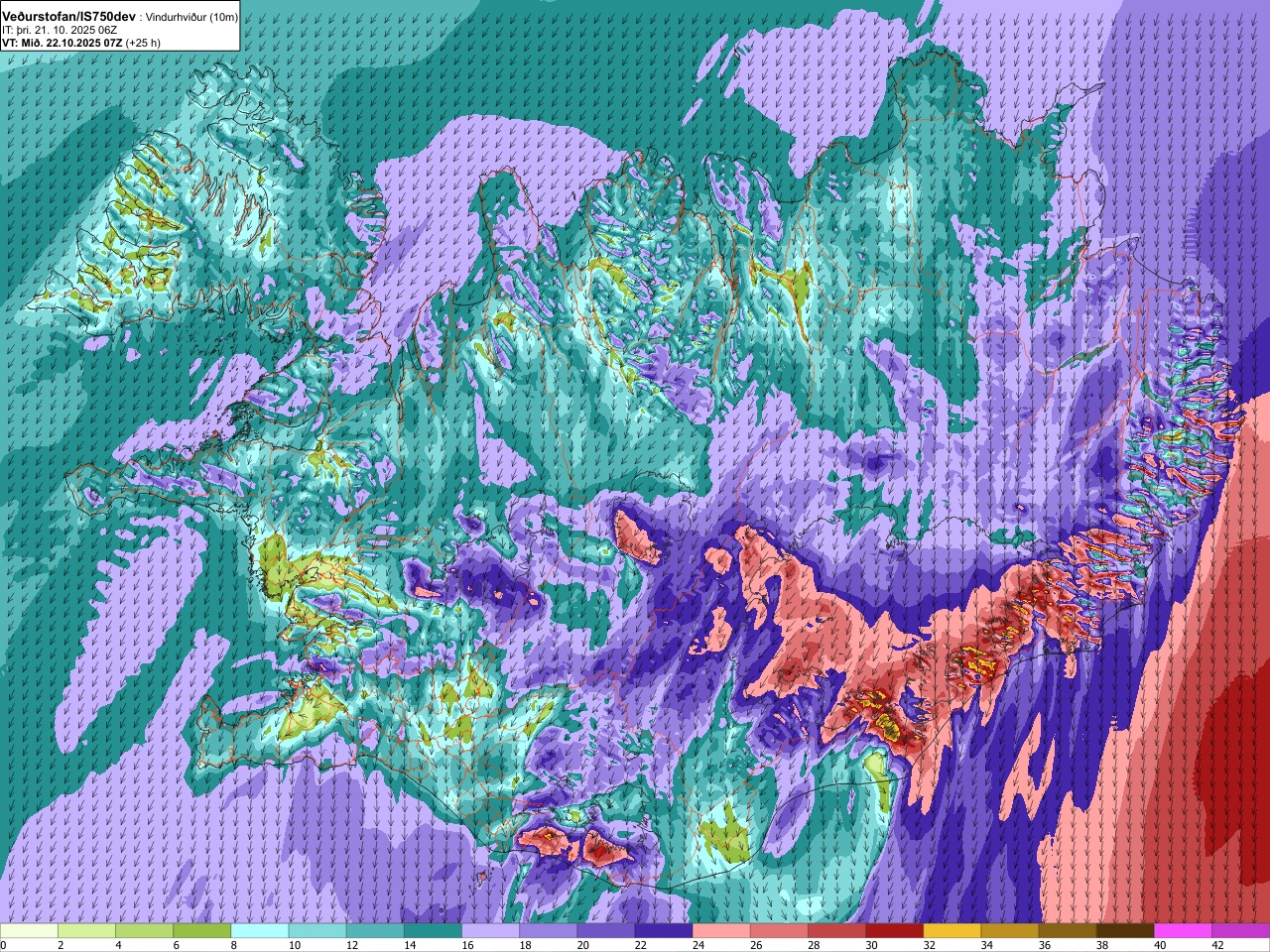Select the brown 36–38 legend swatch
The width and height of the screenshot is (1270, 952).
click(x=1068, y=931)
